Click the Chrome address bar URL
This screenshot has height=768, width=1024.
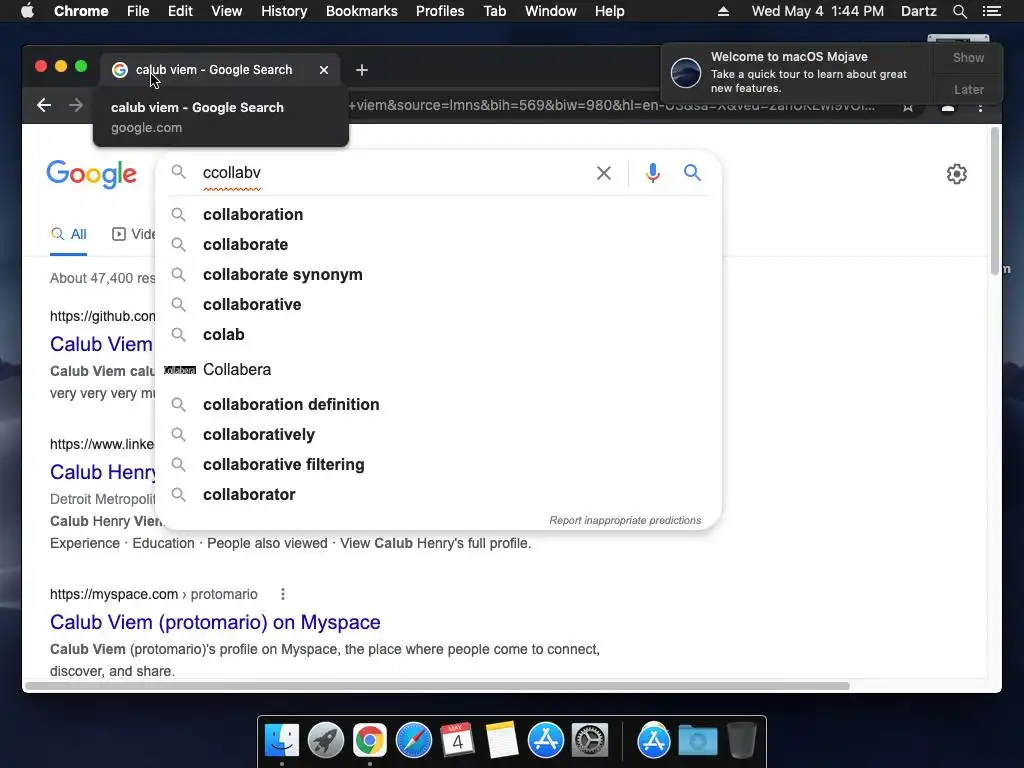pyautogui.click(x=614, y=106)
